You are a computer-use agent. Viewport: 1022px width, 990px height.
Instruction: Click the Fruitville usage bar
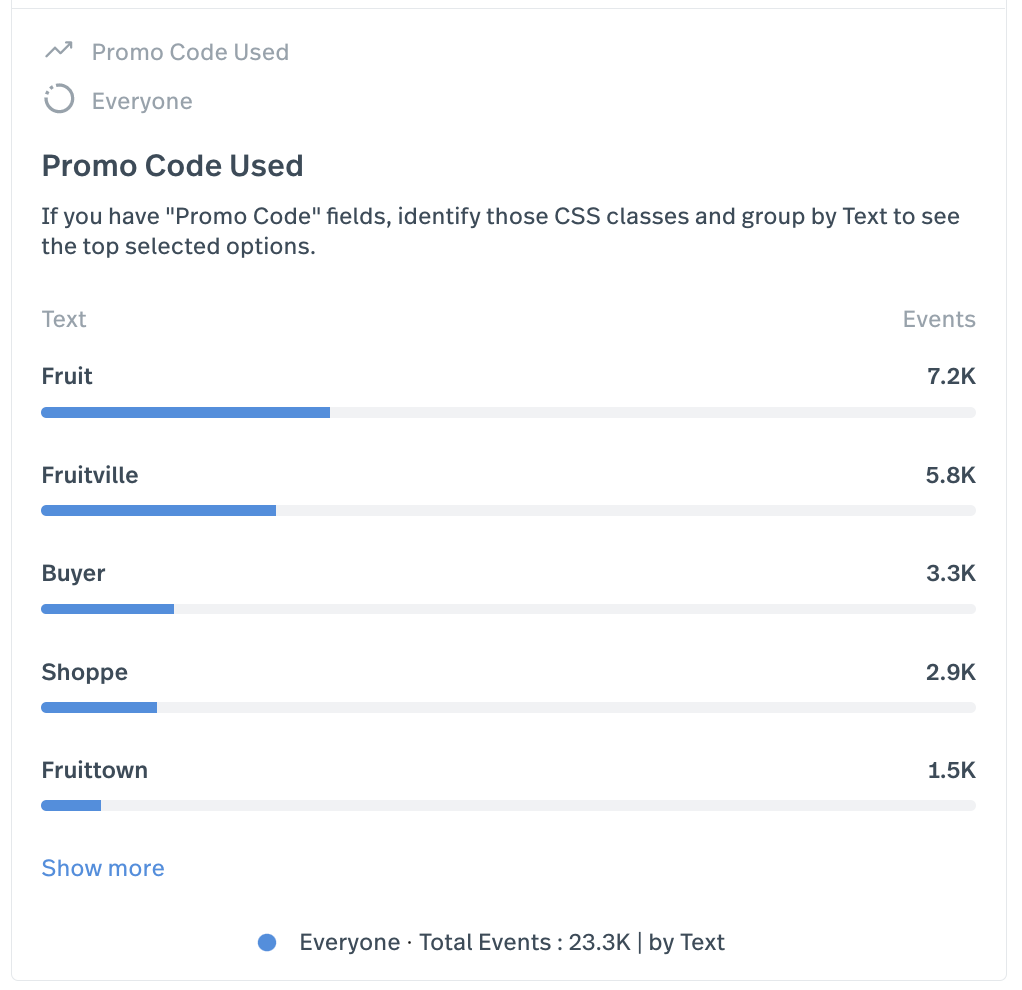(x=158, y=510)
